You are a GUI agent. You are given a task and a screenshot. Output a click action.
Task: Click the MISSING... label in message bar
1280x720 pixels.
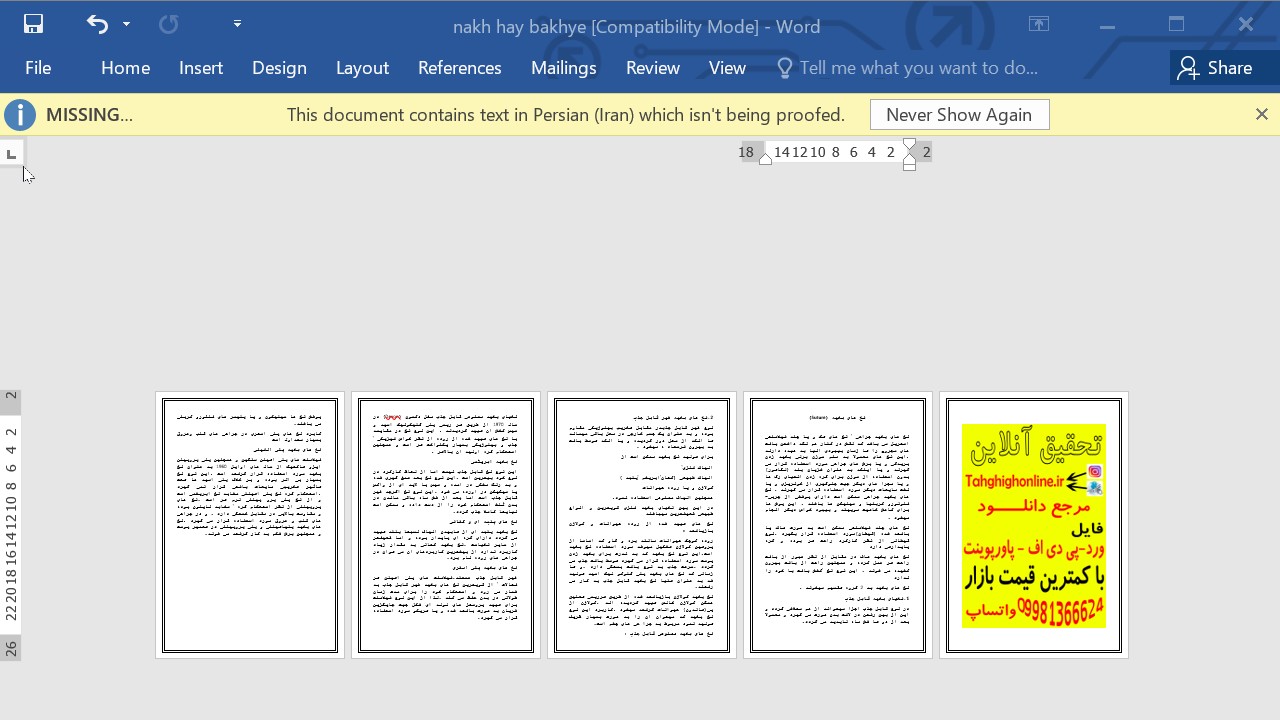coord(89,115)
